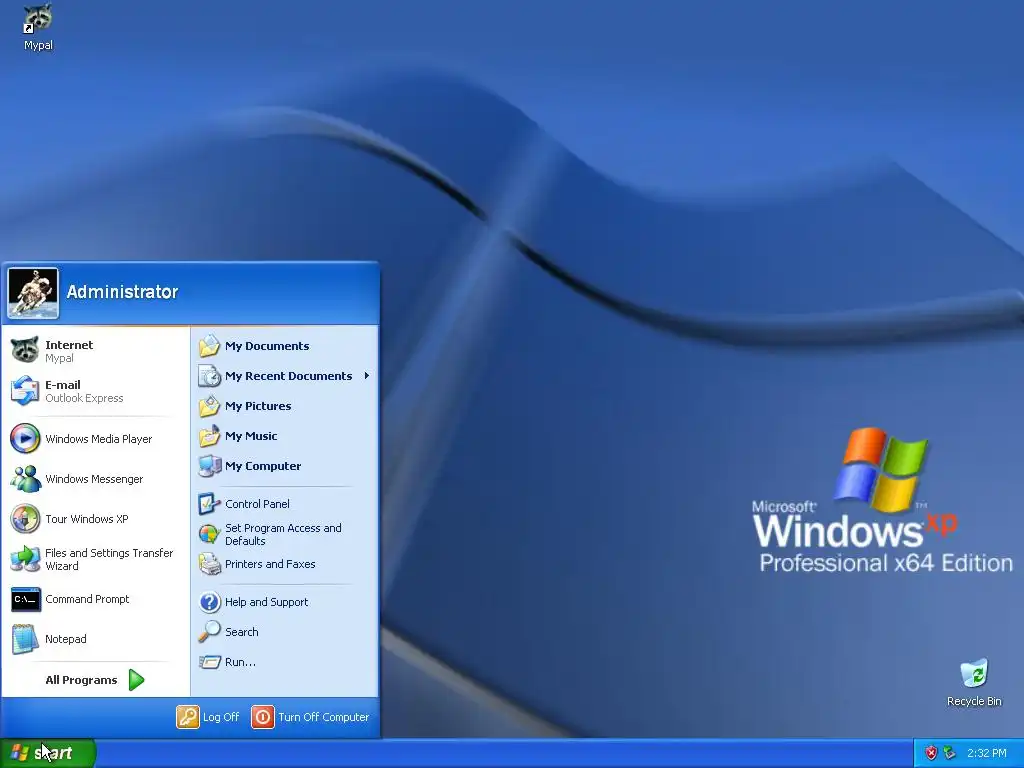Click the Mypal subtitle under Internet
Screen dimensions: 1024x768
tap(59, 358)
